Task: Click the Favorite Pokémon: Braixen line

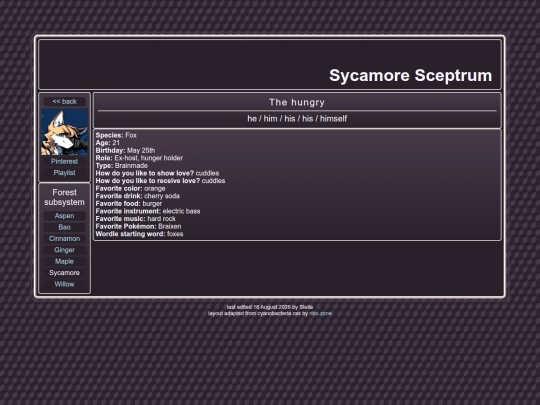Action: pos(138,226)
